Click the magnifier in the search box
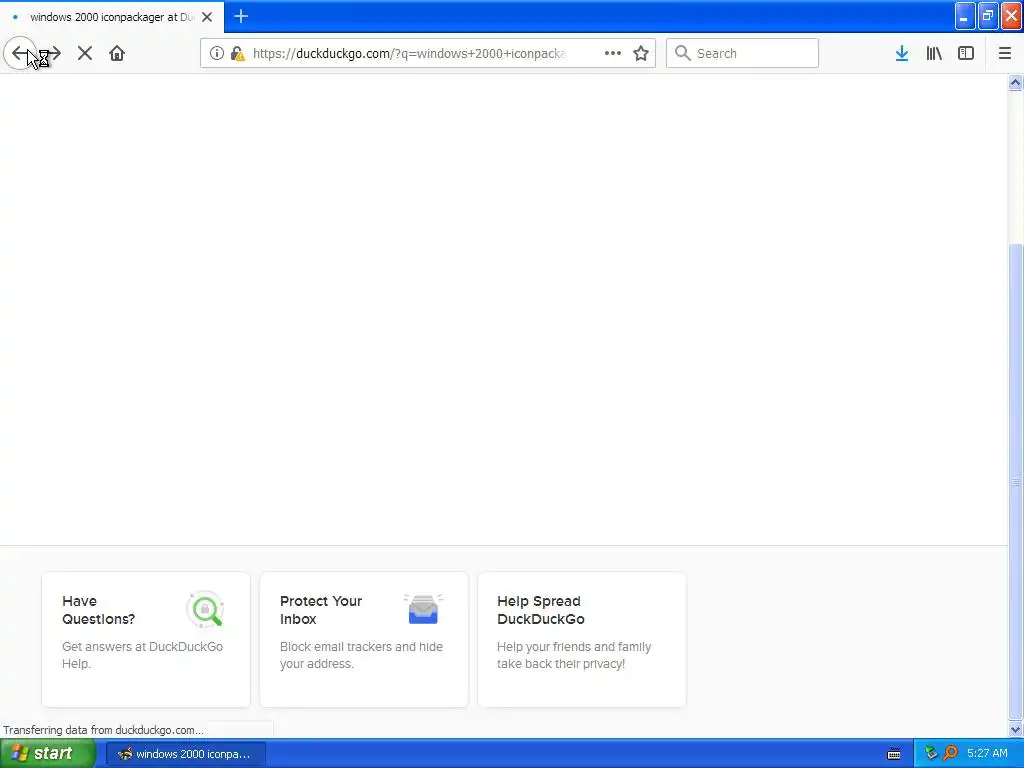Viewport: 1024px width, 768px height. click(x=682, y=53)
